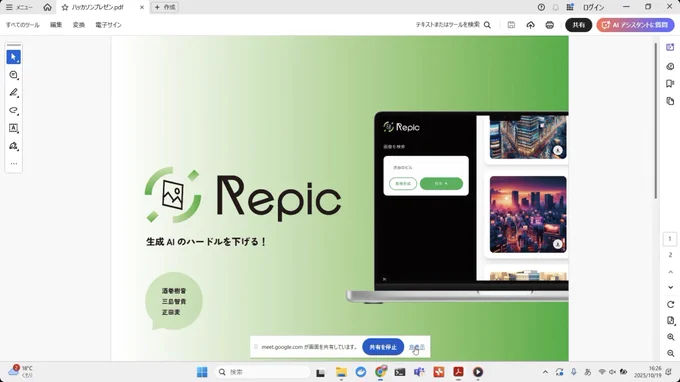The image size is (680, 382).
Task: Select the Add comment tool
Action: click(x=13, y=75)
